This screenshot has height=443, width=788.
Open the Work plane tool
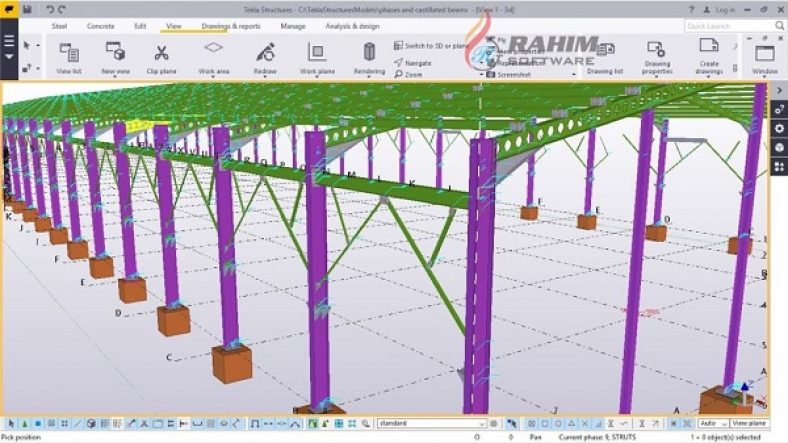(x=317, y=56)
